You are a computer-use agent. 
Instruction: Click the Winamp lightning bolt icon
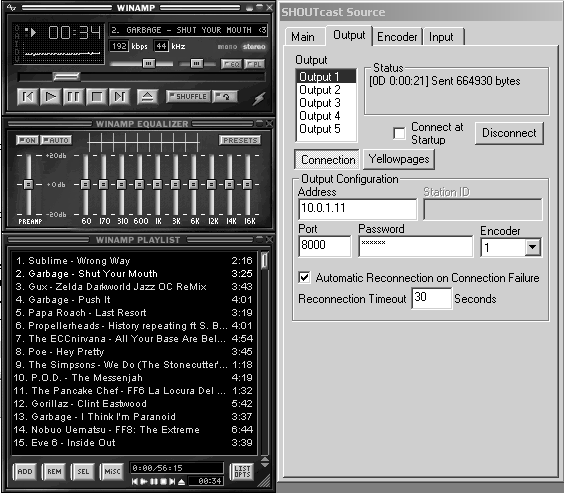(259, 98)
